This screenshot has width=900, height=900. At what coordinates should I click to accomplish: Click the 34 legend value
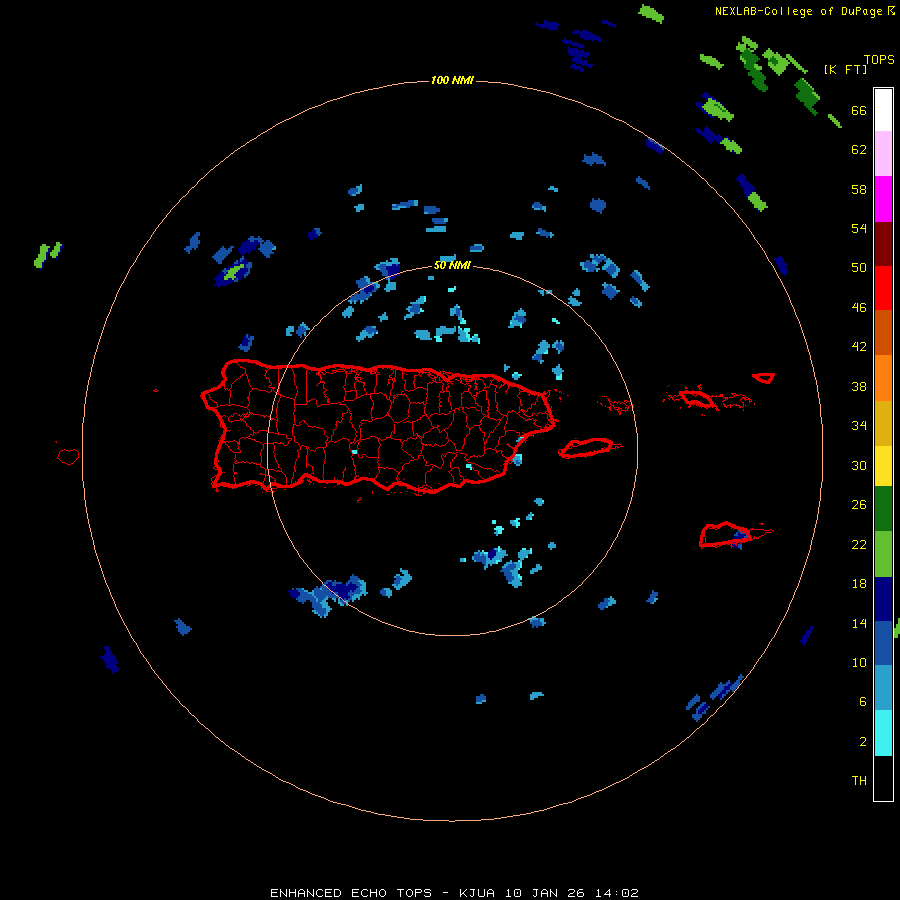pos(859,426)
